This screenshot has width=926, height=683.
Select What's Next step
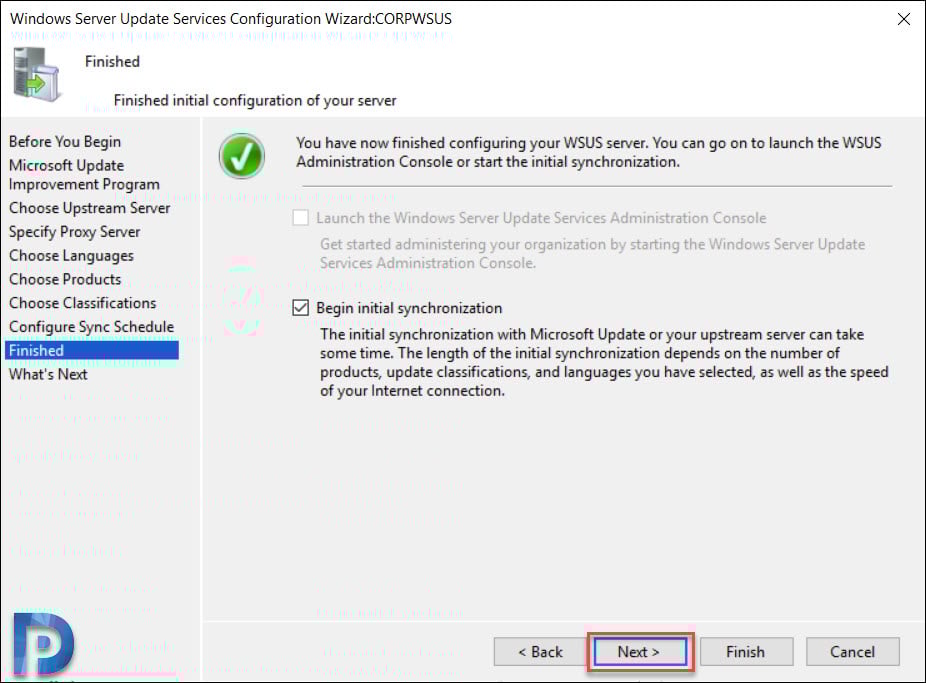coord(48,374)
